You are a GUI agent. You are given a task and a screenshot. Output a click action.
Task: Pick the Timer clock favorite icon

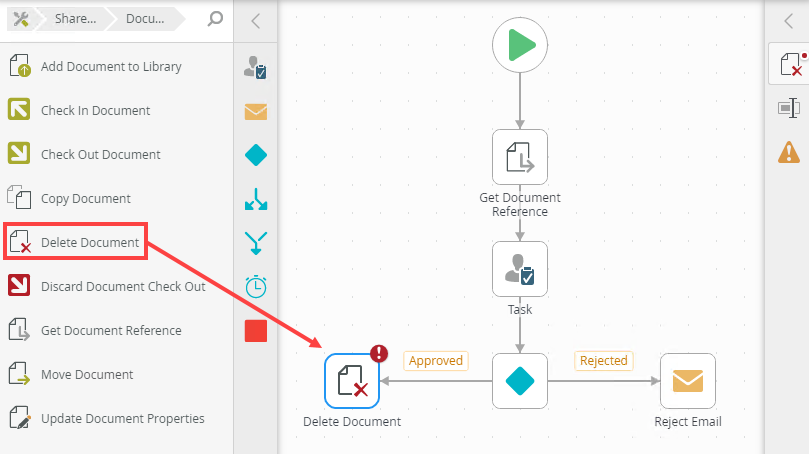point(255,287)
